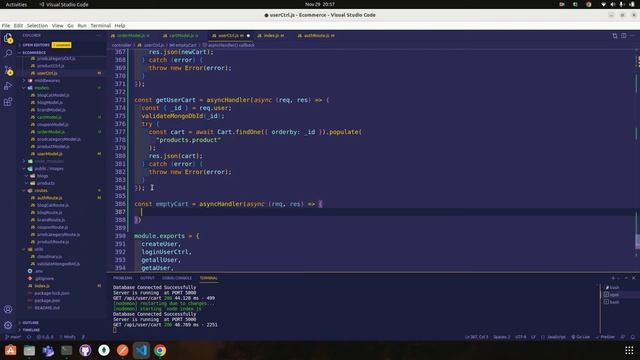This screenshot has width=640, height=360.
Task: Open Ubuntu Software from the dock
Action: tap(11, 350)
